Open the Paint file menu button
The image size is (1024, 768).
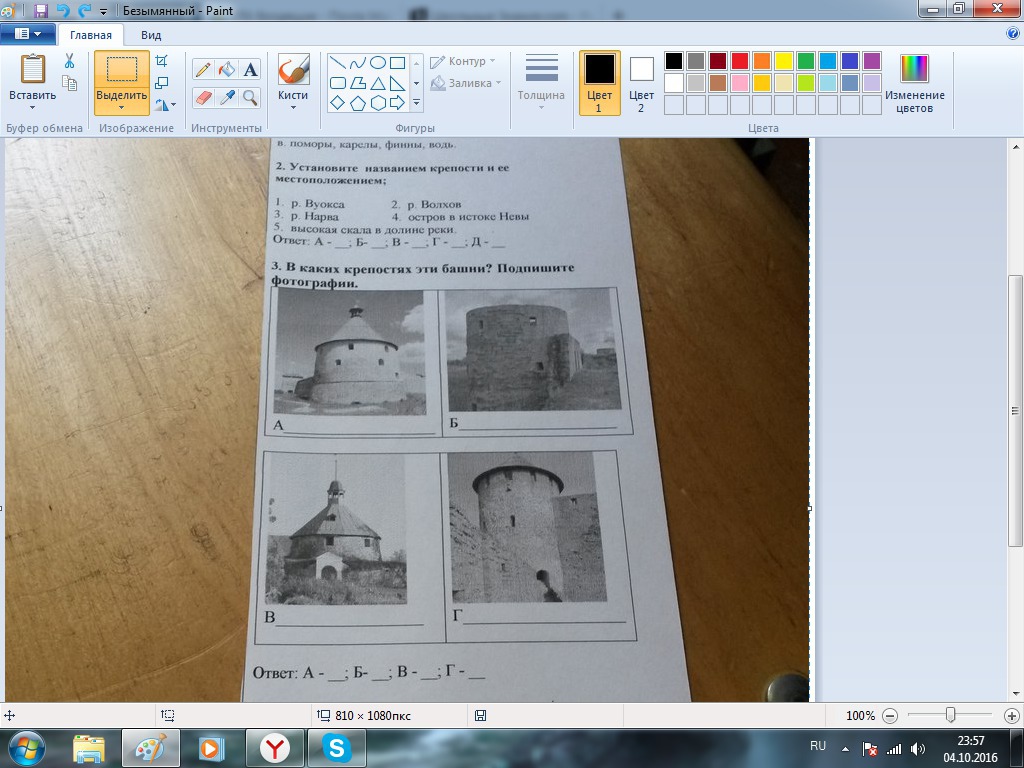27,34
